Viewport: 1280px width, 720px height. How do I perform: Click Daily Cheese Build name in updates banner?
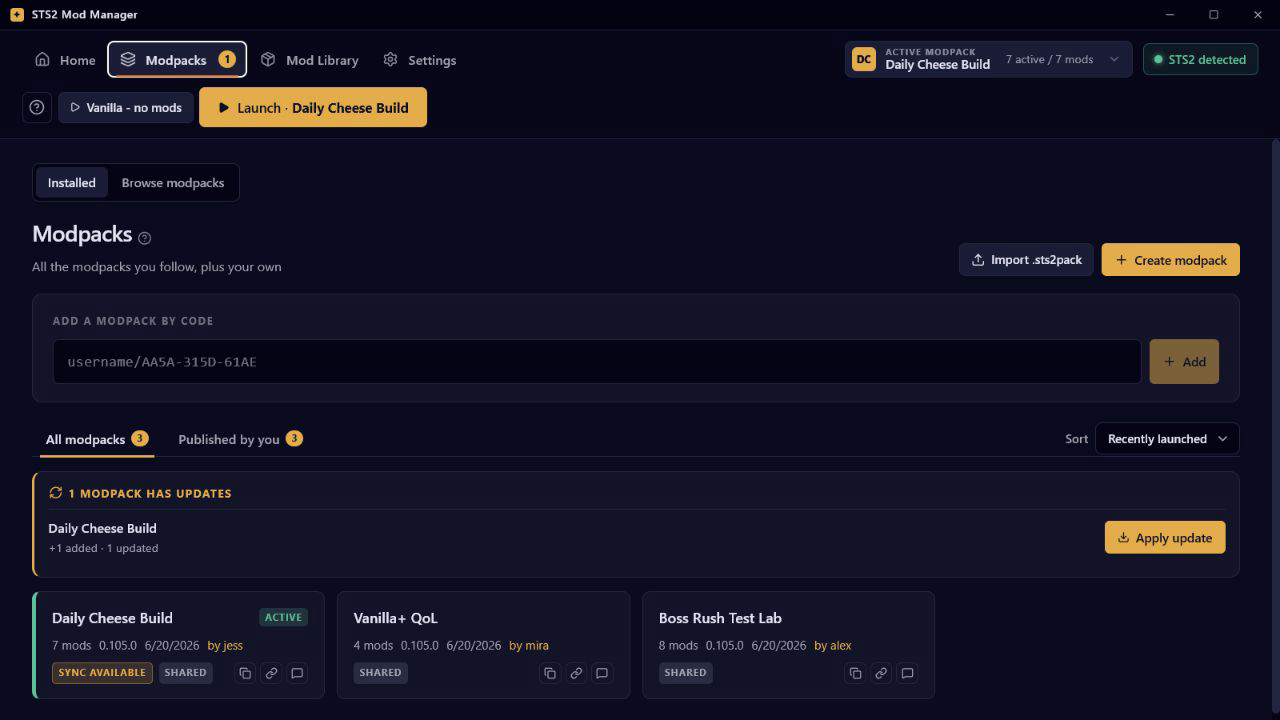[x=102, y=528]
